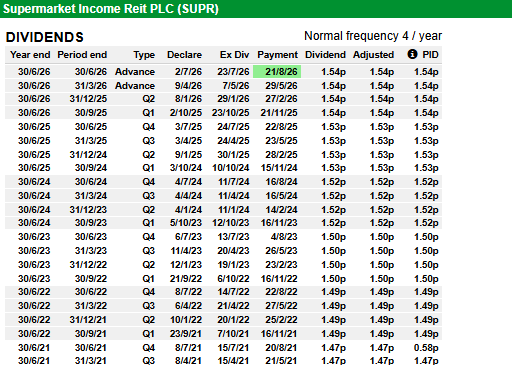Select payment date 15/11/24
This screenshot has width=512, height=365.
tap(279, 168)
